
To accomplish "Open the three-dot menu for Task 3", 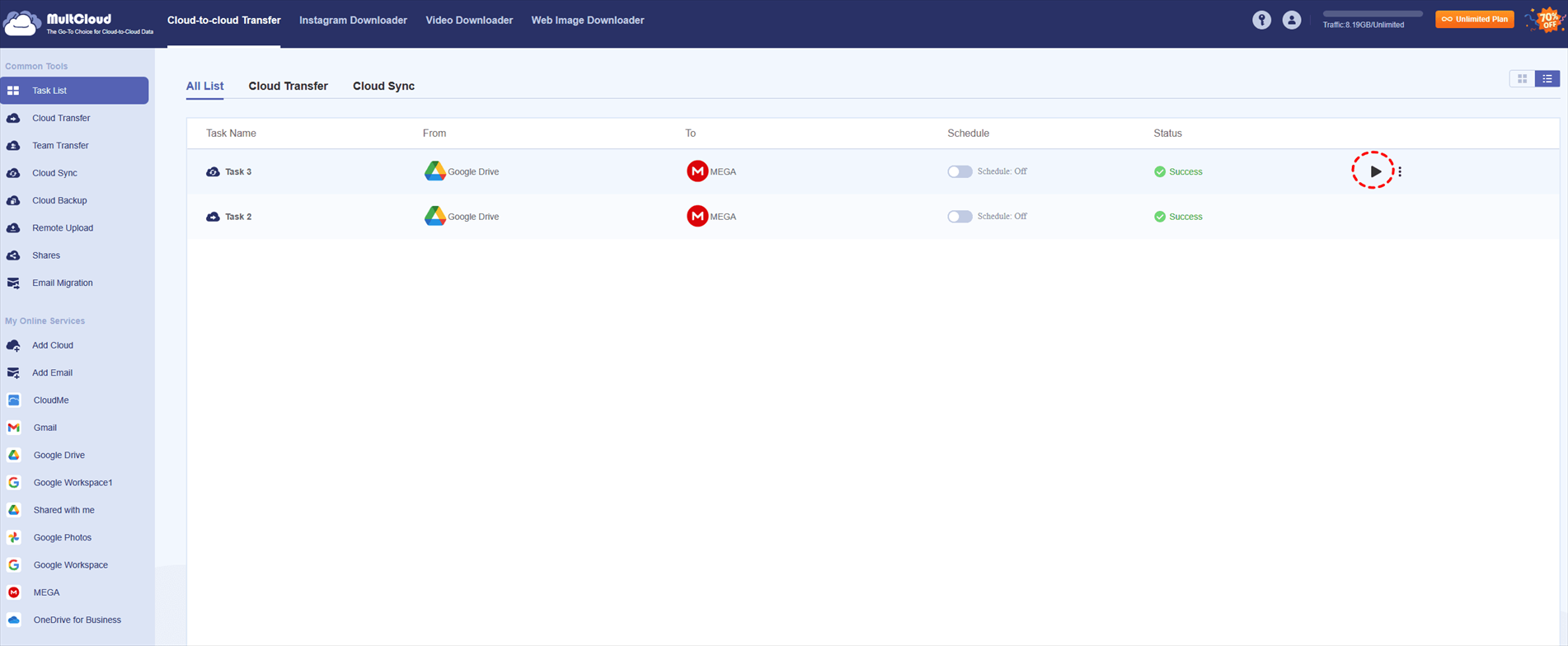I will coord(1400,171).
